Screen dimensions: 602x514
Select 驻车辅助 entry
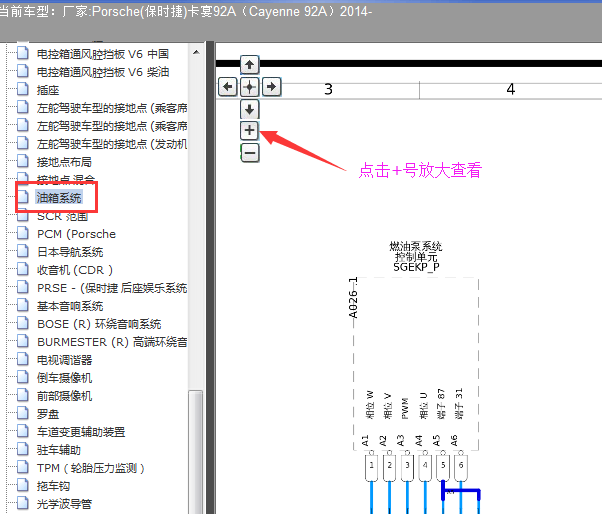(x=59, y=450)
